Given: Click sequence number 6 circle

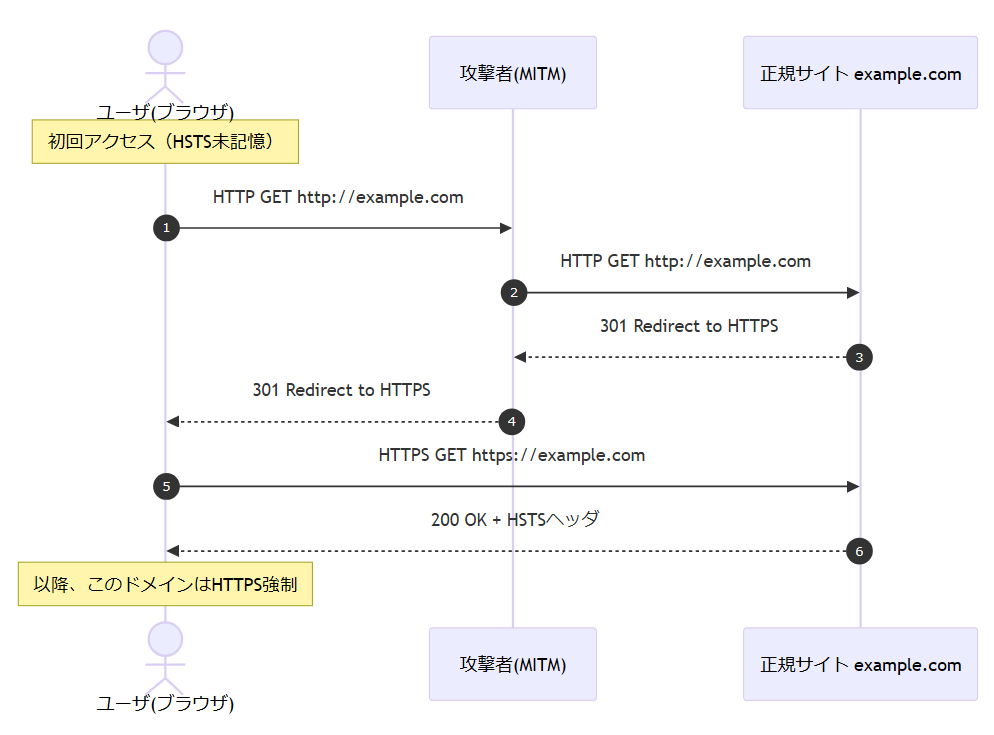Looking at the screenshot, I should 859,551.
